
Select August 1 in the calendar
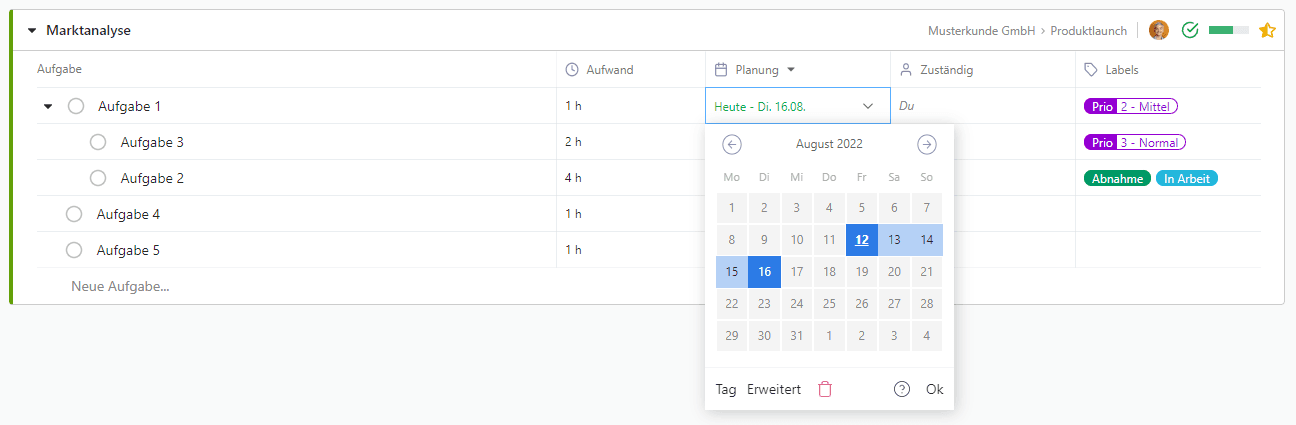(732, 208)
